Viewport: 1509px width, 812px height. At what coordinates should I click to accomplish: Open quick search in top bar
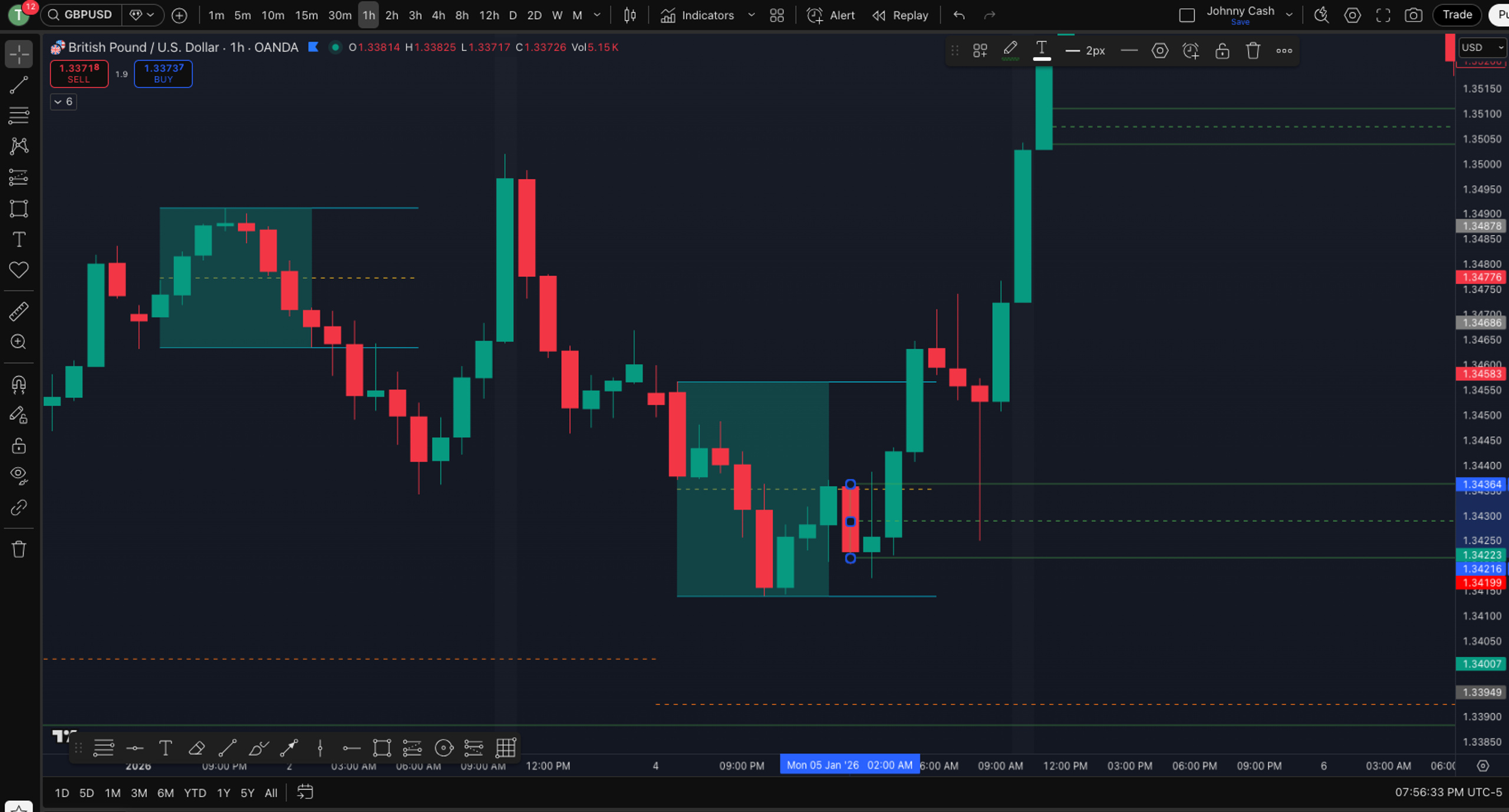tap(1322, 15)
